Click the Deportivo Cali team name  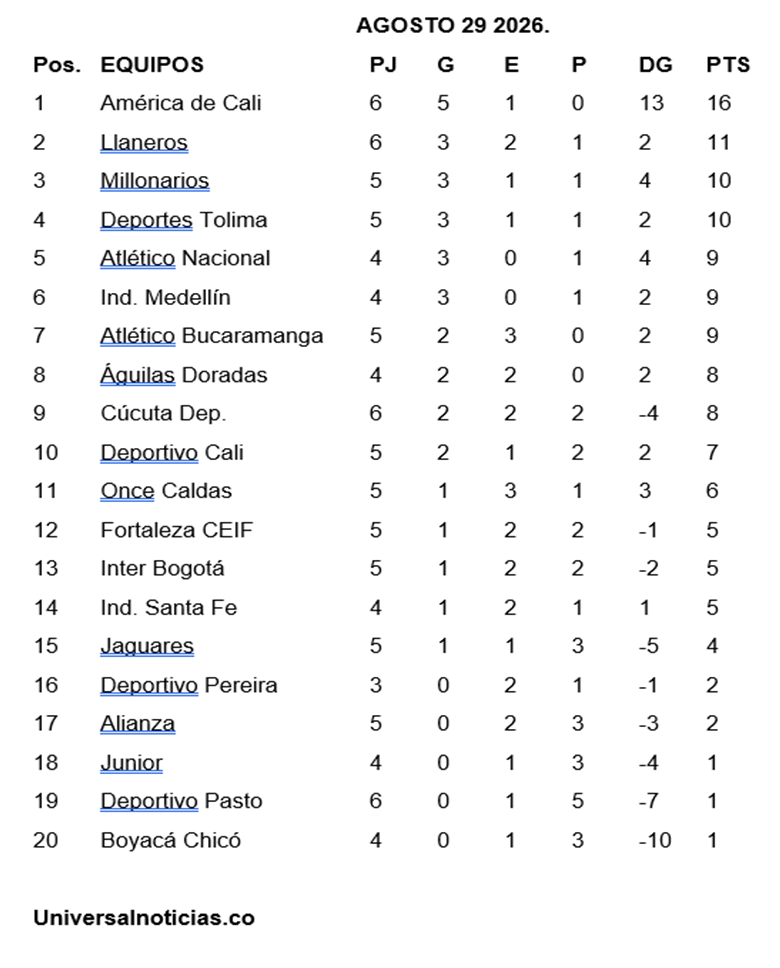click(x=172, y=453)
